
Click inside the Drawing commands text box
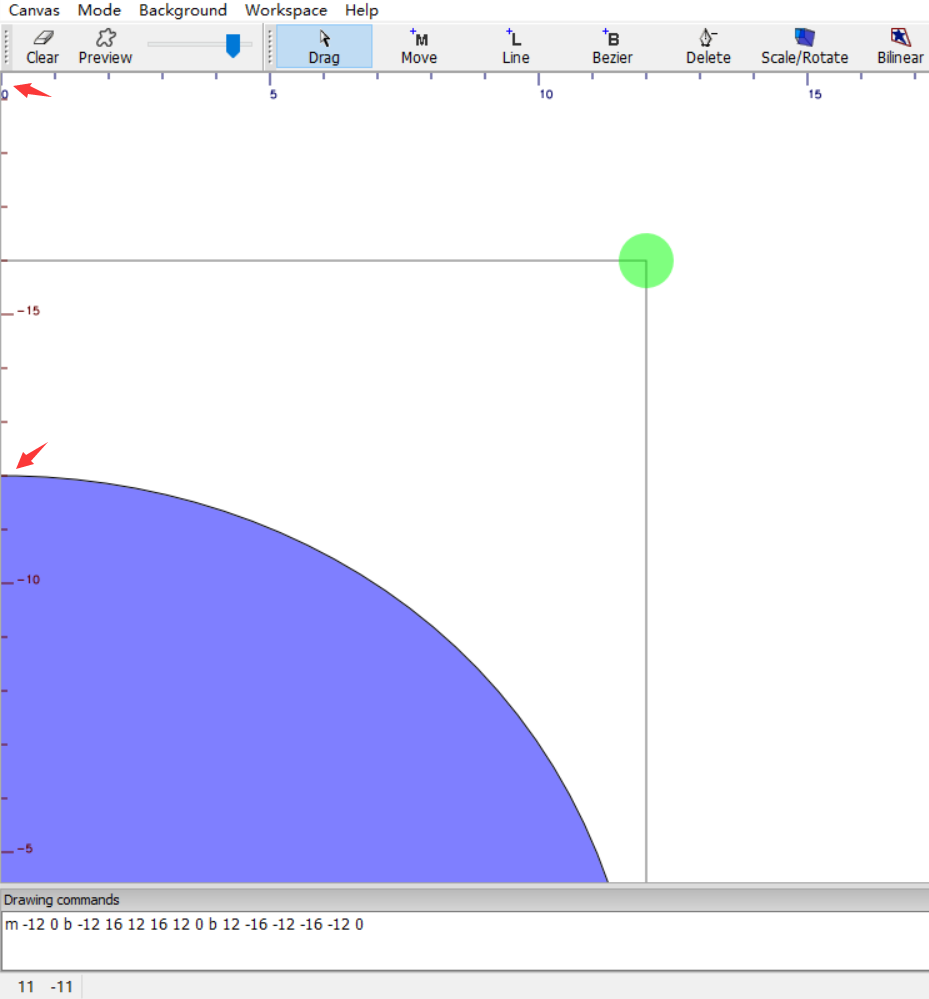click(x=465, y=941)
